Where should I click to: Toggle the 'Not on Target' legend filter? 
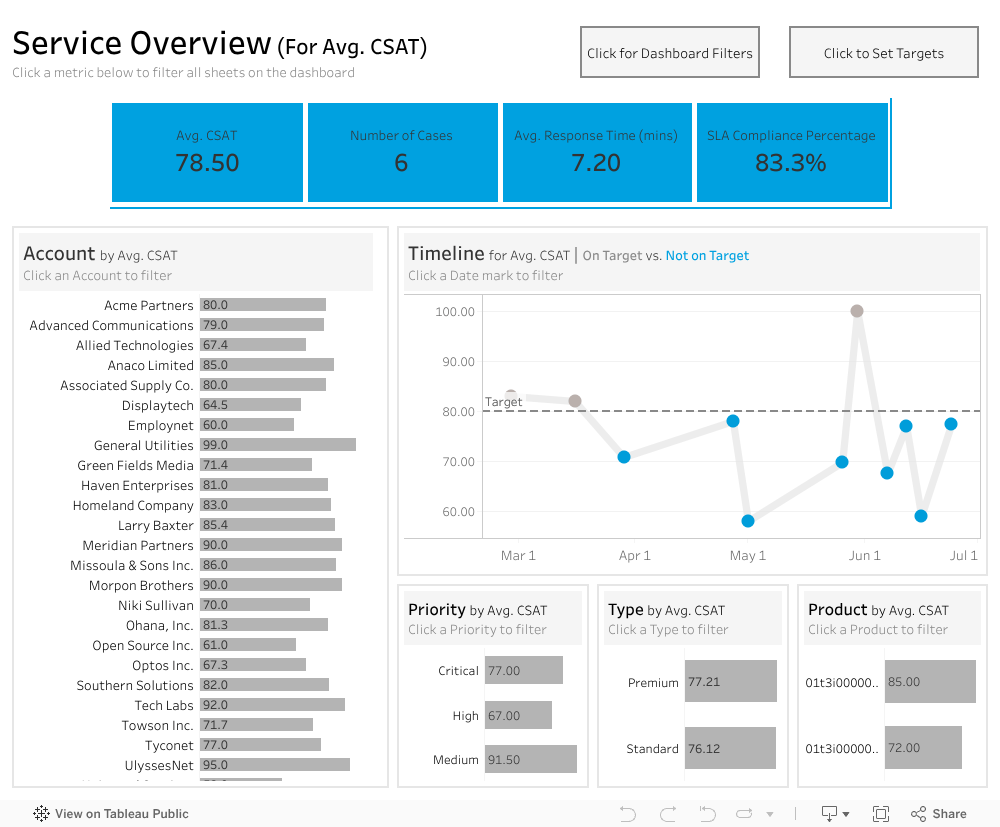point(707,255)
